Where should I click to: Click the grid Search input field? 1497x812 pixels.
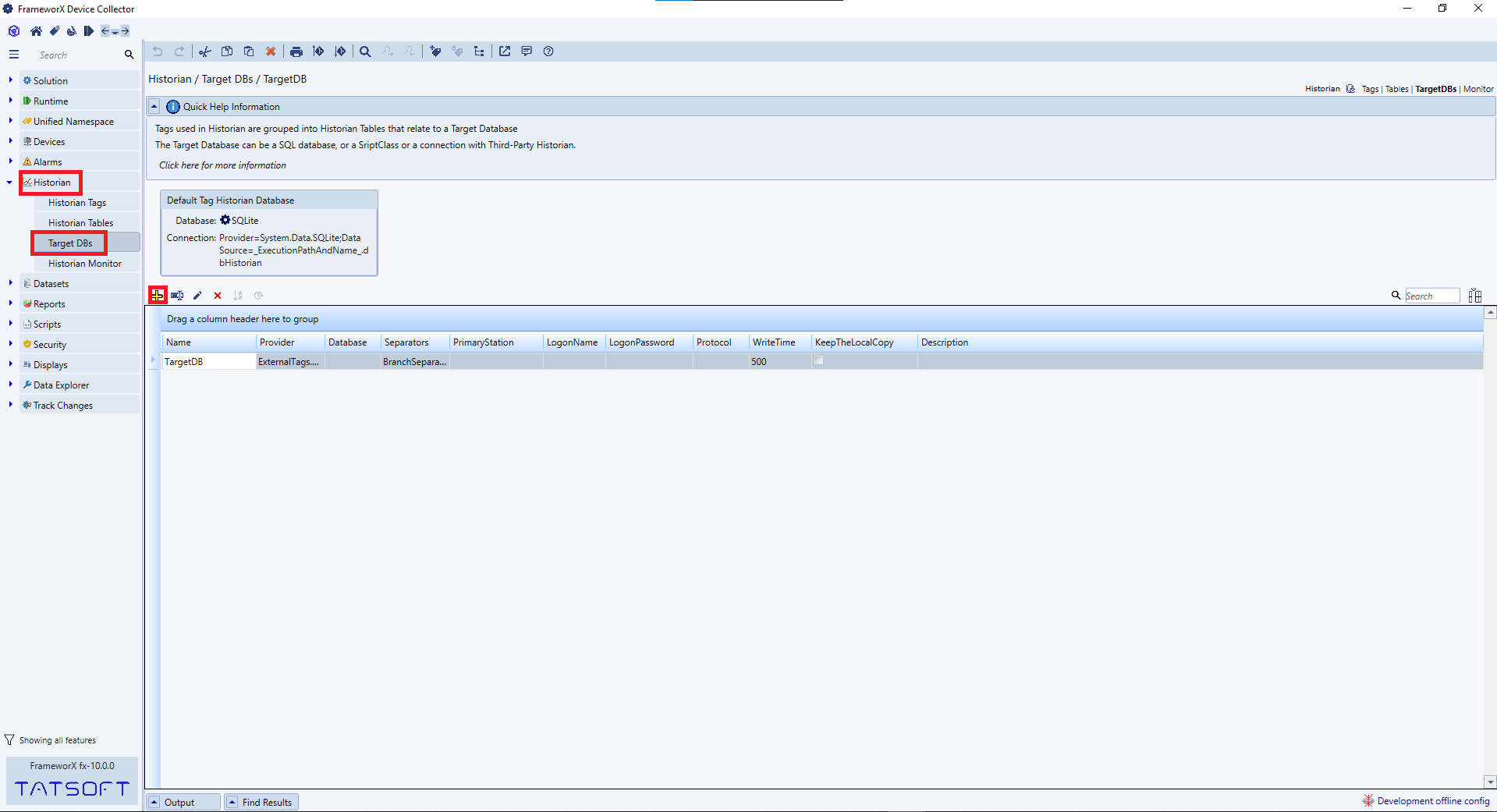coord(1431,296)
